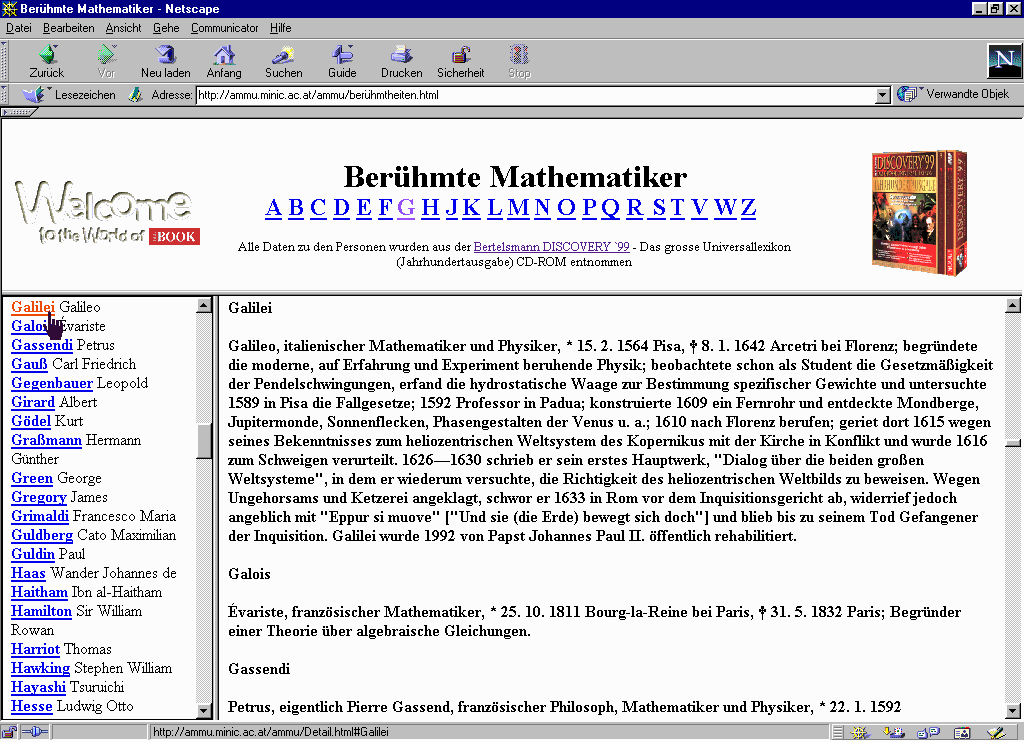Open the Communicator menu

225,28
